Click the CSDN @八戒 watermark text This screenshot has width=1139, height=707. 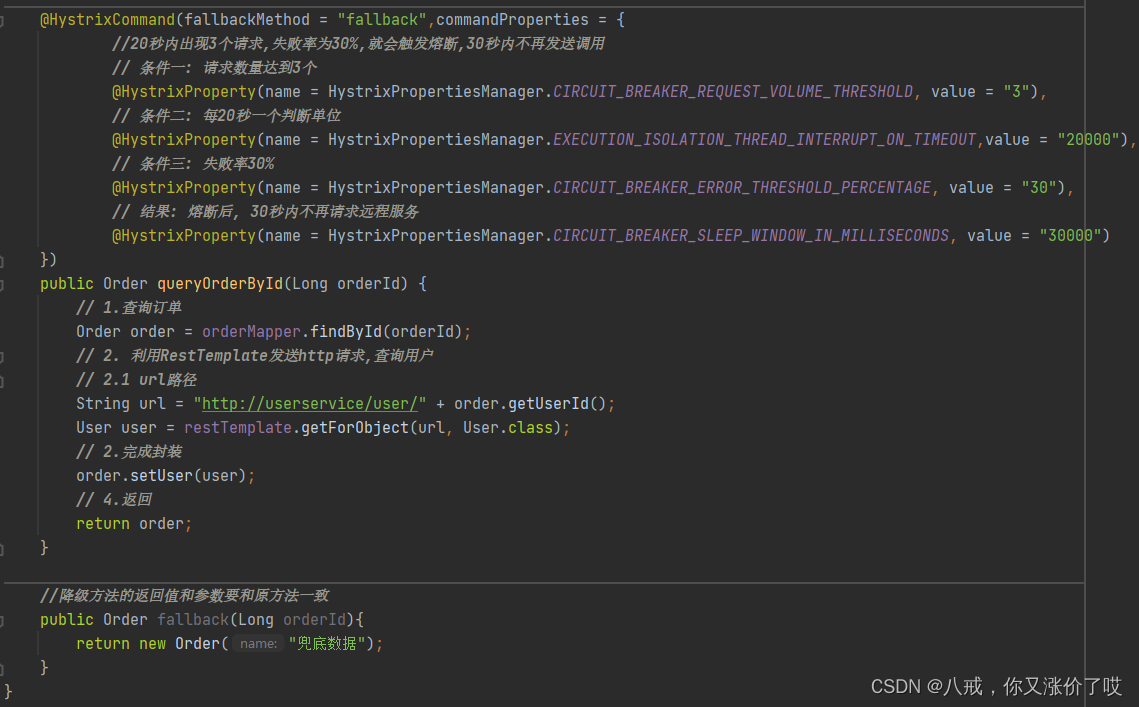coord(995,686)
